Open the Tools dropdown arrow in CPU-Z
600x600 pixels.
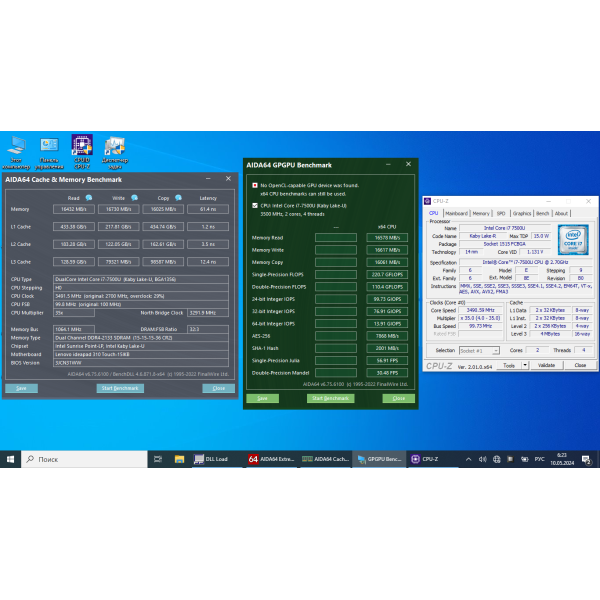[x=525, y=365]
